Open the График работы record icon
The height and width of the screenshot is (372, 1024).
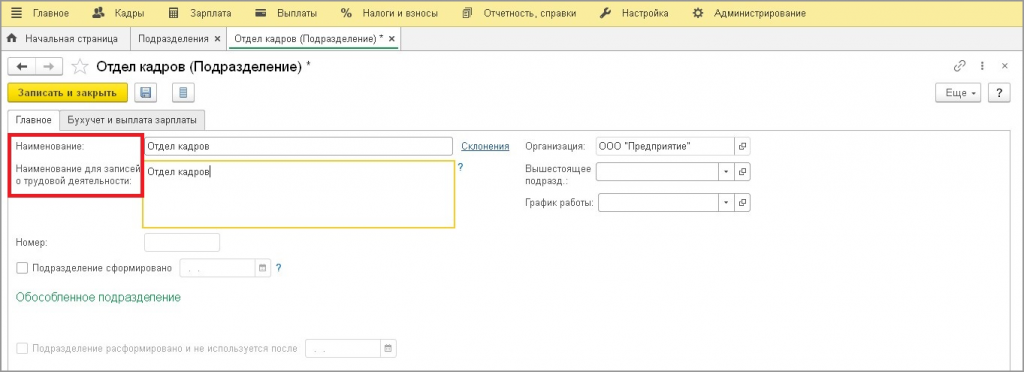click(x=743, y=203)
